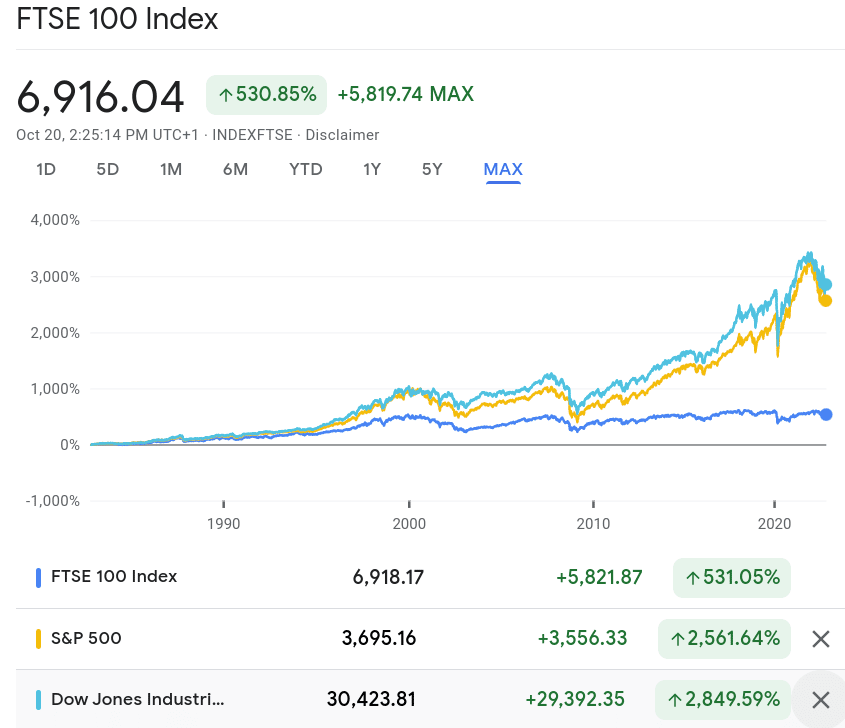Click the +5,819.74 MAX change text
Viewport: 845px width, 728px height.
pos(405,94)
